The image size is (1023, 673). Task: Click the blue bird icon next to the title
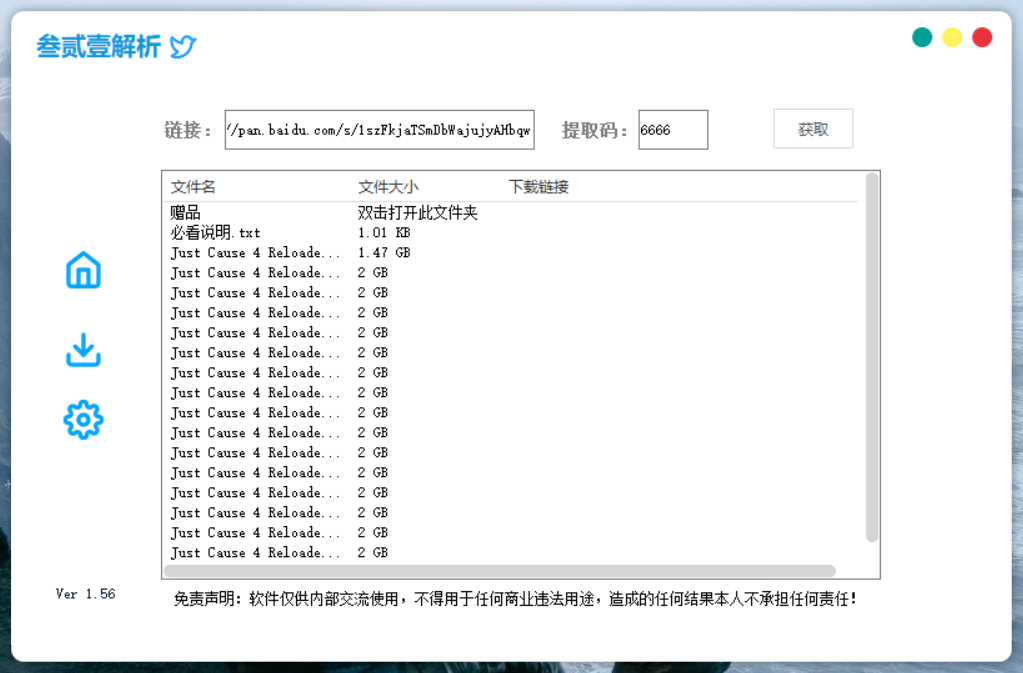coord(181,45)
